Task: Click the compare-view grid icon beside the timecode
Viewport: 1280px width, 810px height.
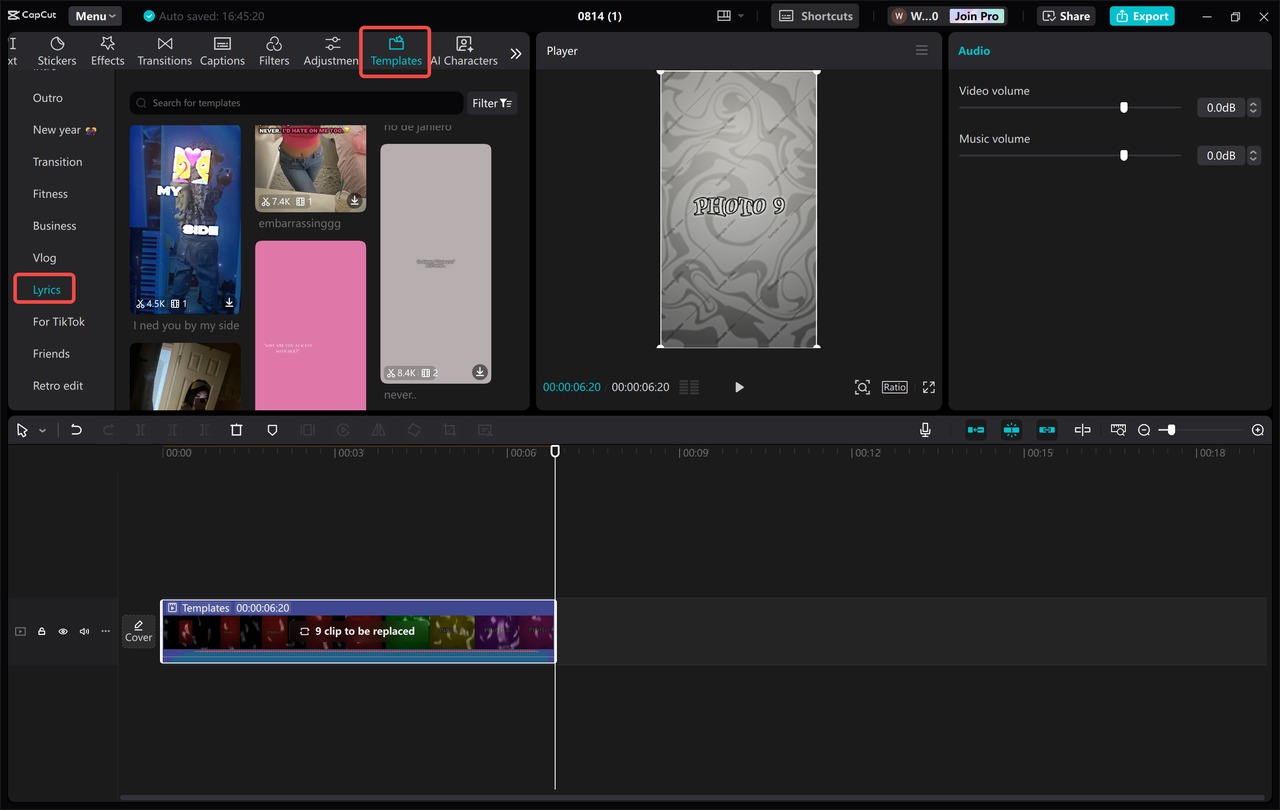Action: 689,387
